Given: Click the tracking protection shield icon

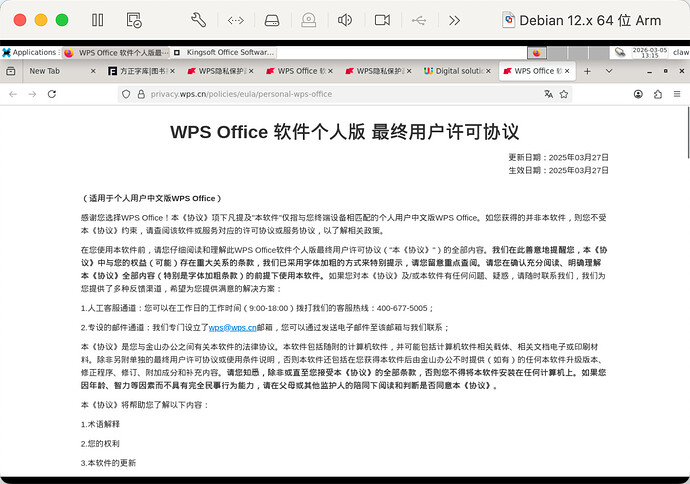Looking at the screenshot, I should (126, 94).
